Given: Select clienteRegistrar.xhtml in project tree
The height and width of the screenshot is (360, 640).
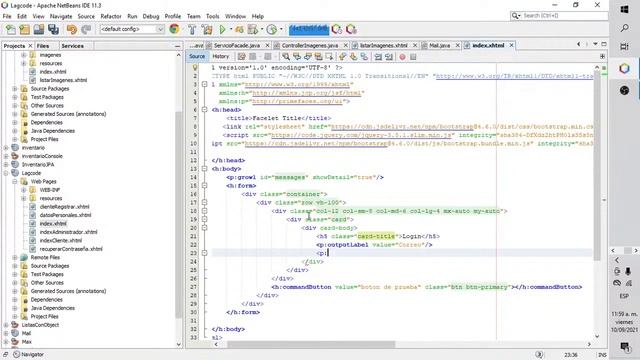Looking at the screenshot, I should click(64, 207).
